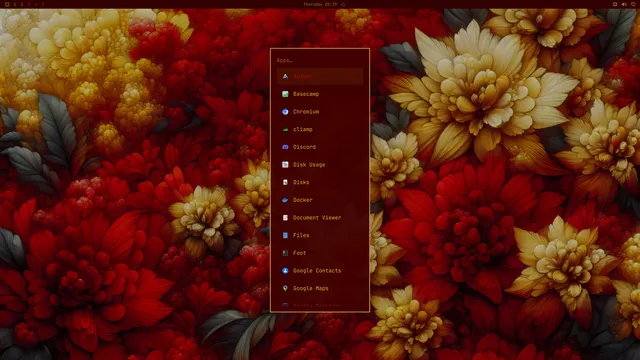
Task: Select the Disks entry
Action: (320, 182)
